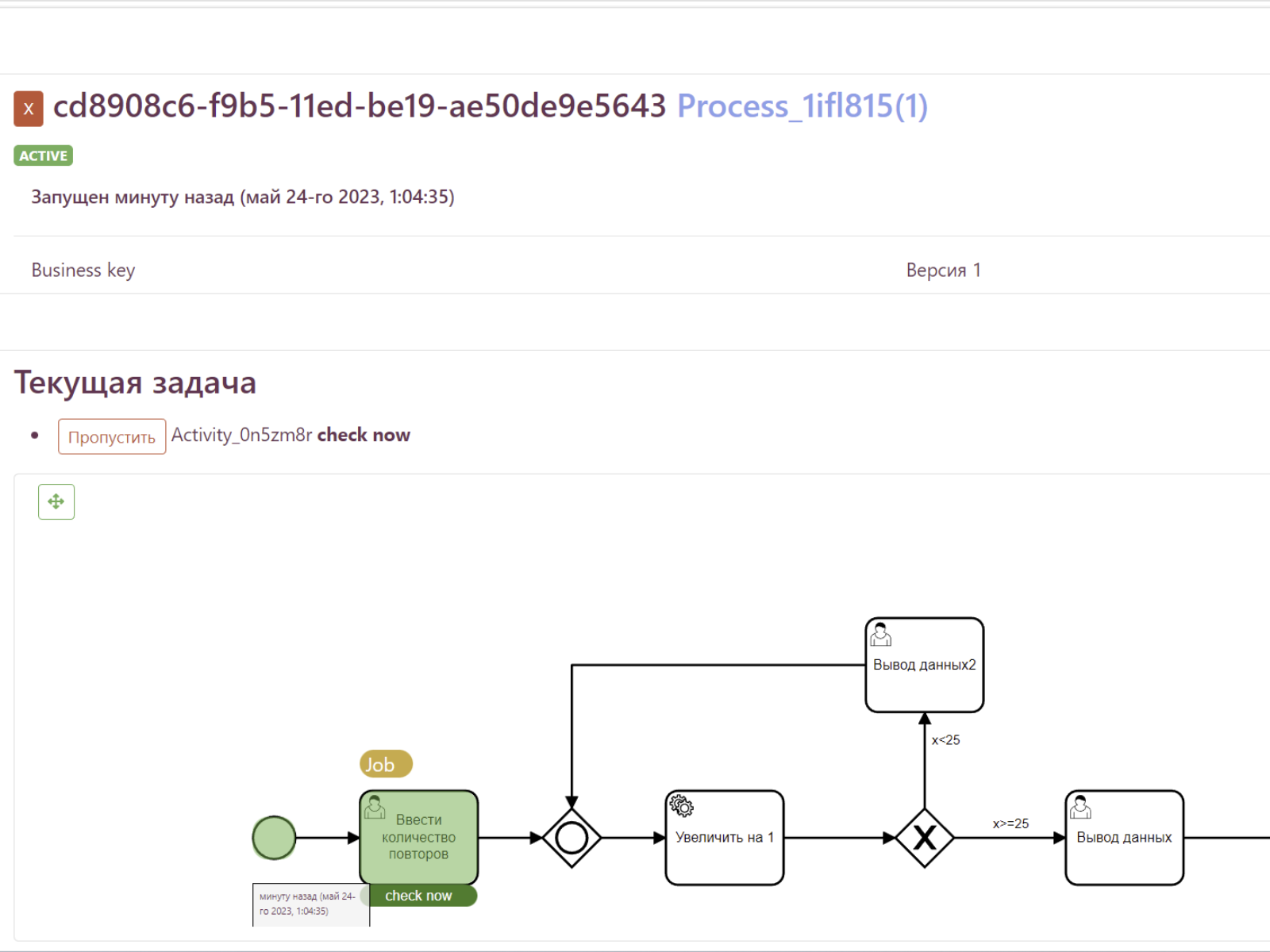Click the process instance ID cd8908c6 heading
The image size is (1270, 952).
point(360,106)
